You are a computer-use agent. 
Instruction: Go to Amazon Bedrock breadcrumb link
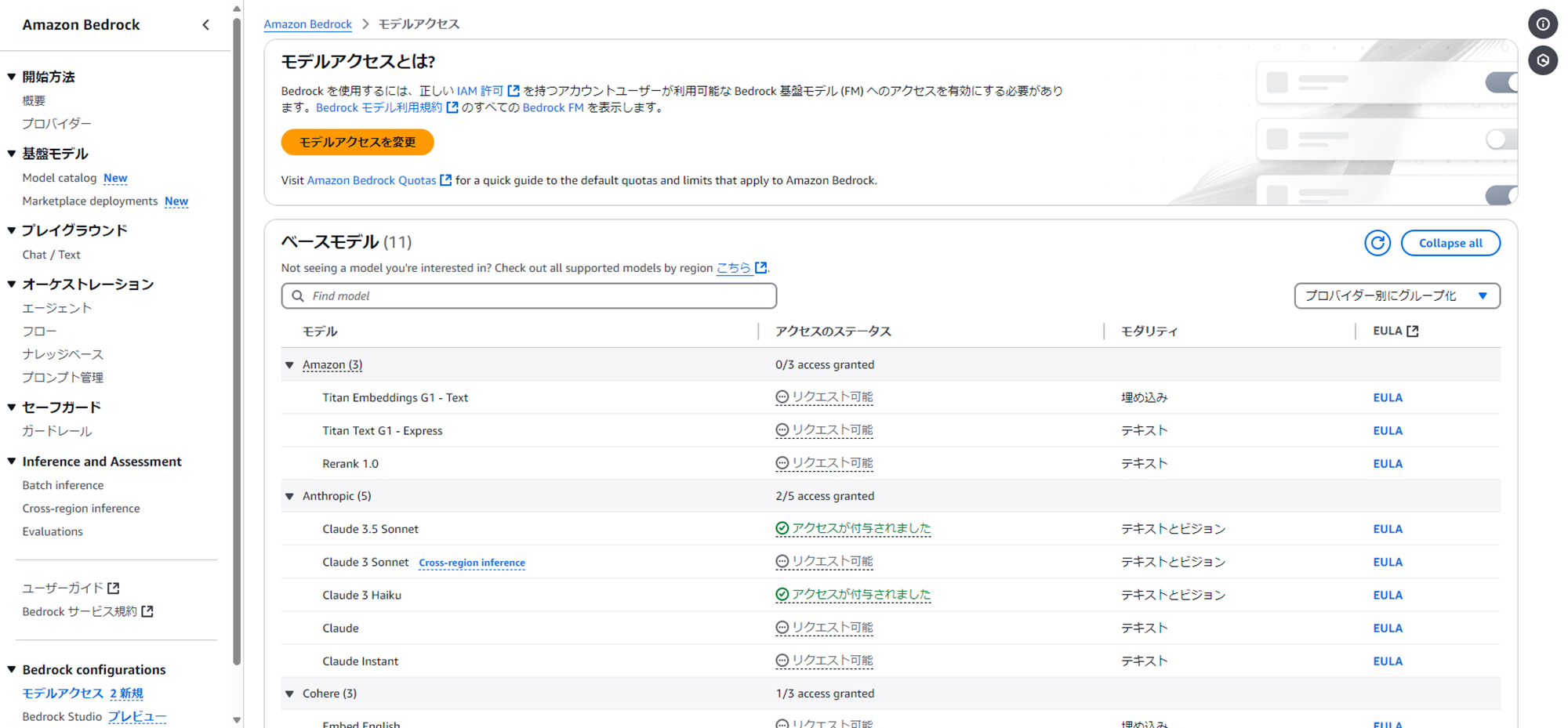(x=307, y=24)
